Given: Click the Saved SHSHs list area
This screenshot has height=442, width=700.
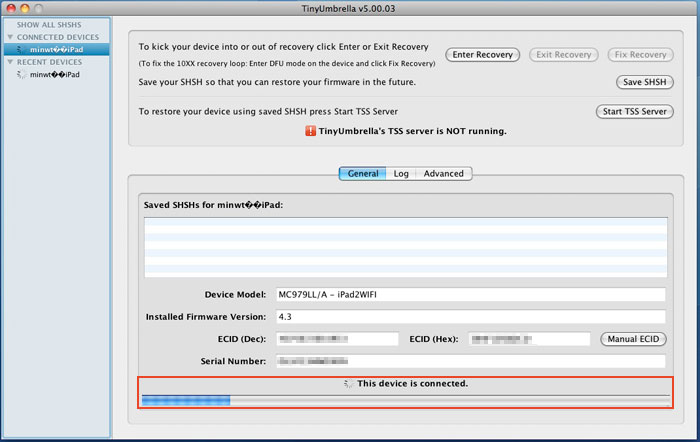Looking at the screenshot, I should tap(406, 247).
